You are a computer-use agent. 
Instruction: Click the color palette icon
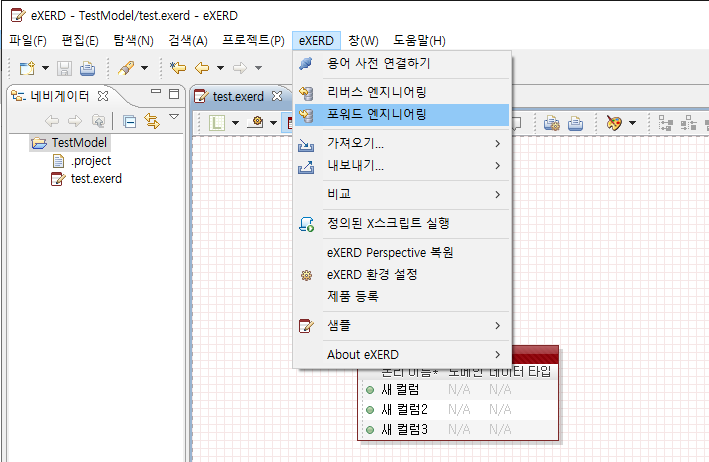click(x=614, y=123)
